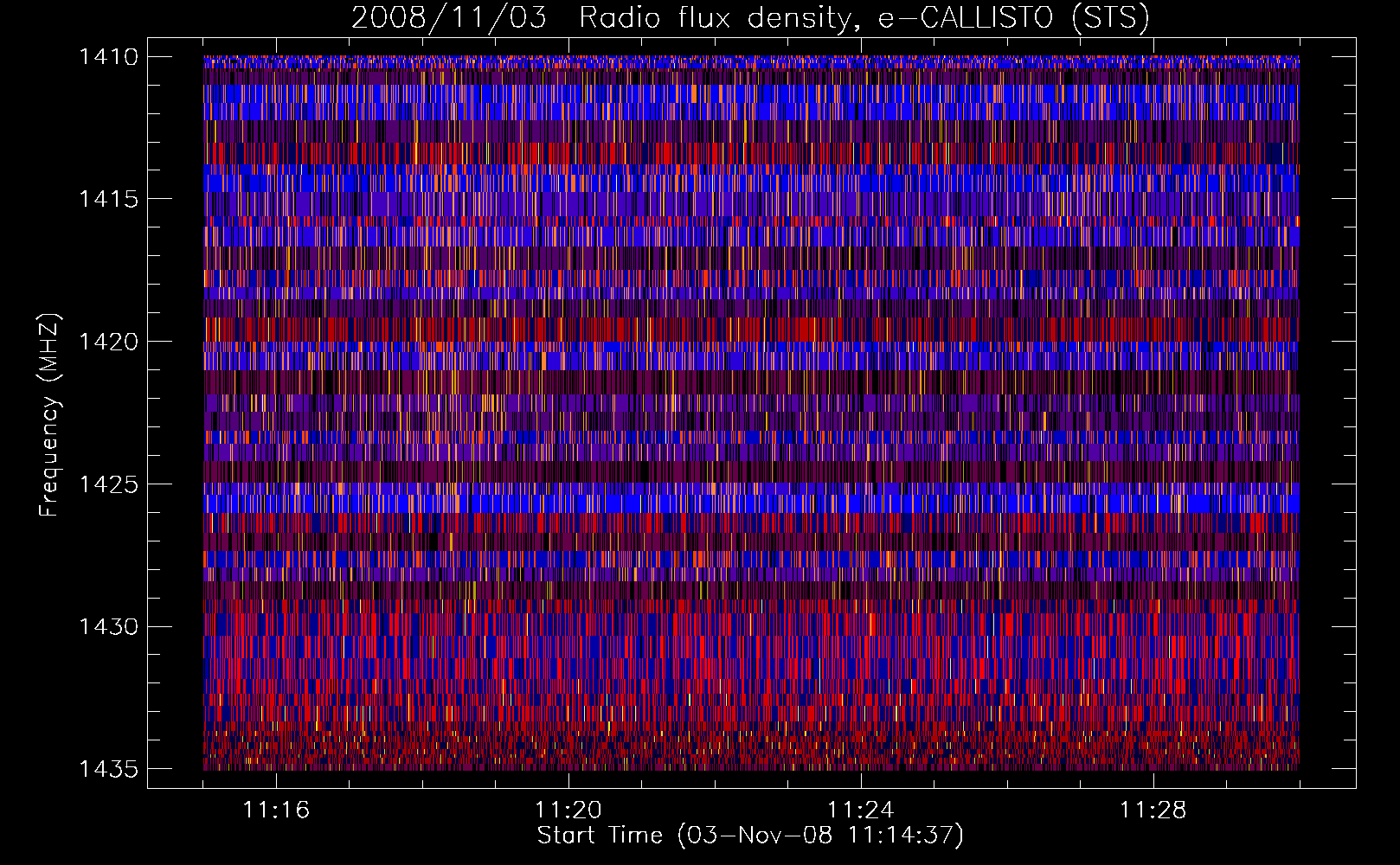Click the 1410 frequency tick label
Viewport: 1400px width, 865px height.
tap(108, 57)
